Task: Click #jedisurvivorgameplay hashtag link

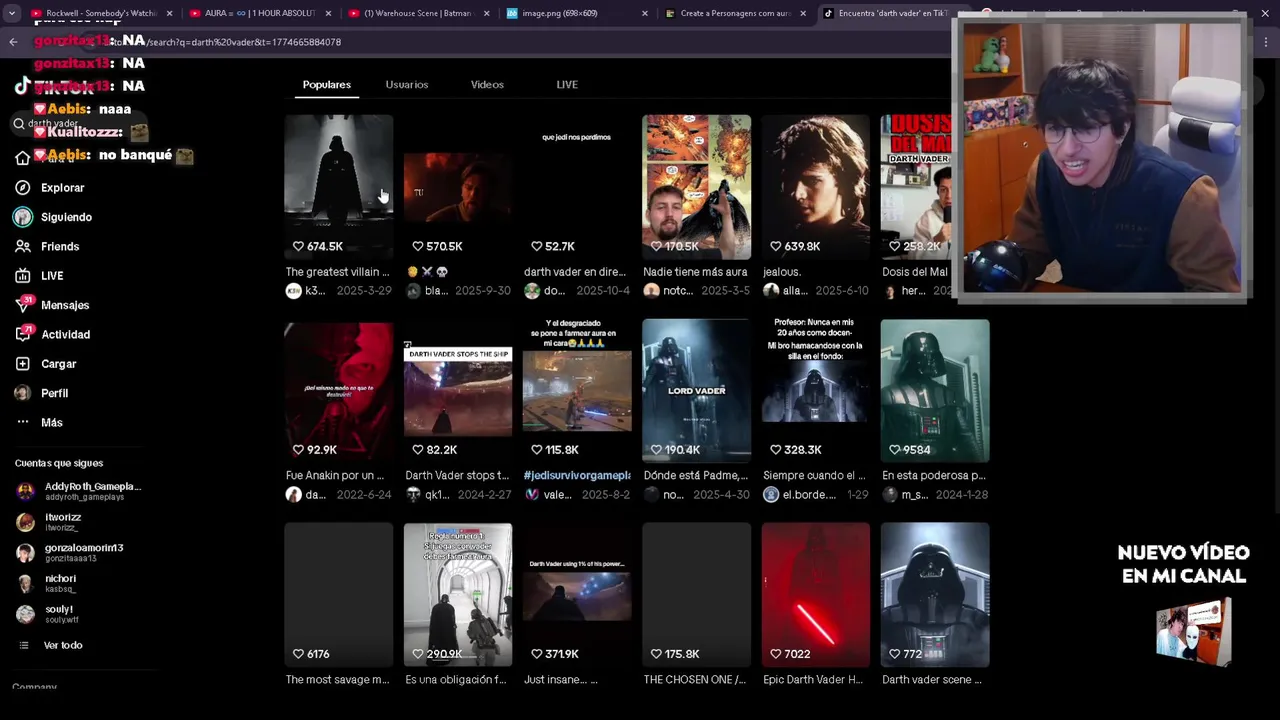Action: (577, 476)
